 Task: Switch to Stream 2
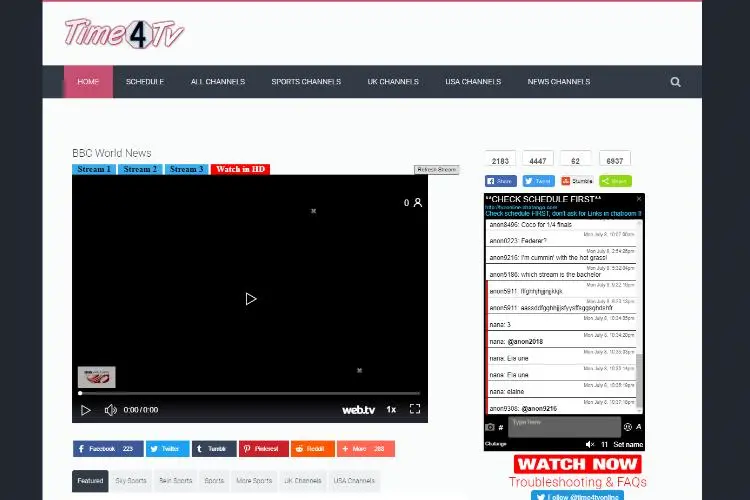[140, 169]
